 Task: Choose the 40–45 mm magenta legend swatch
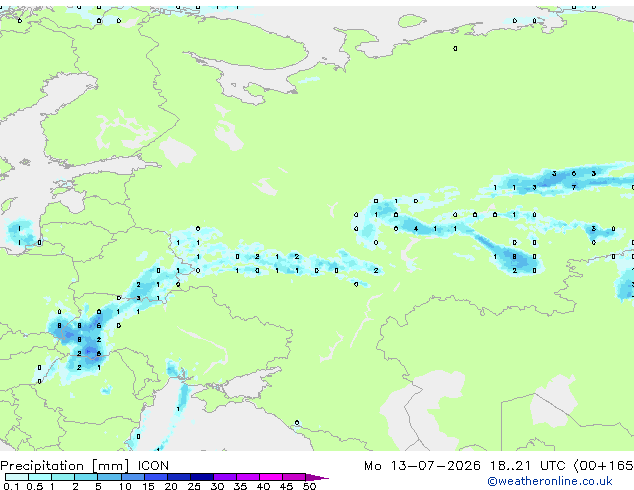271,477
